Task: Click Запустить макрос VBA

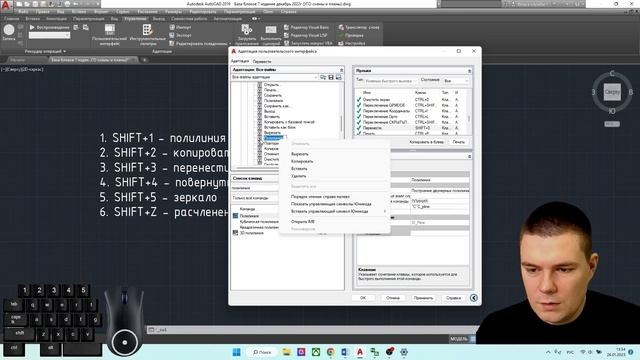Action: point(308,43)
